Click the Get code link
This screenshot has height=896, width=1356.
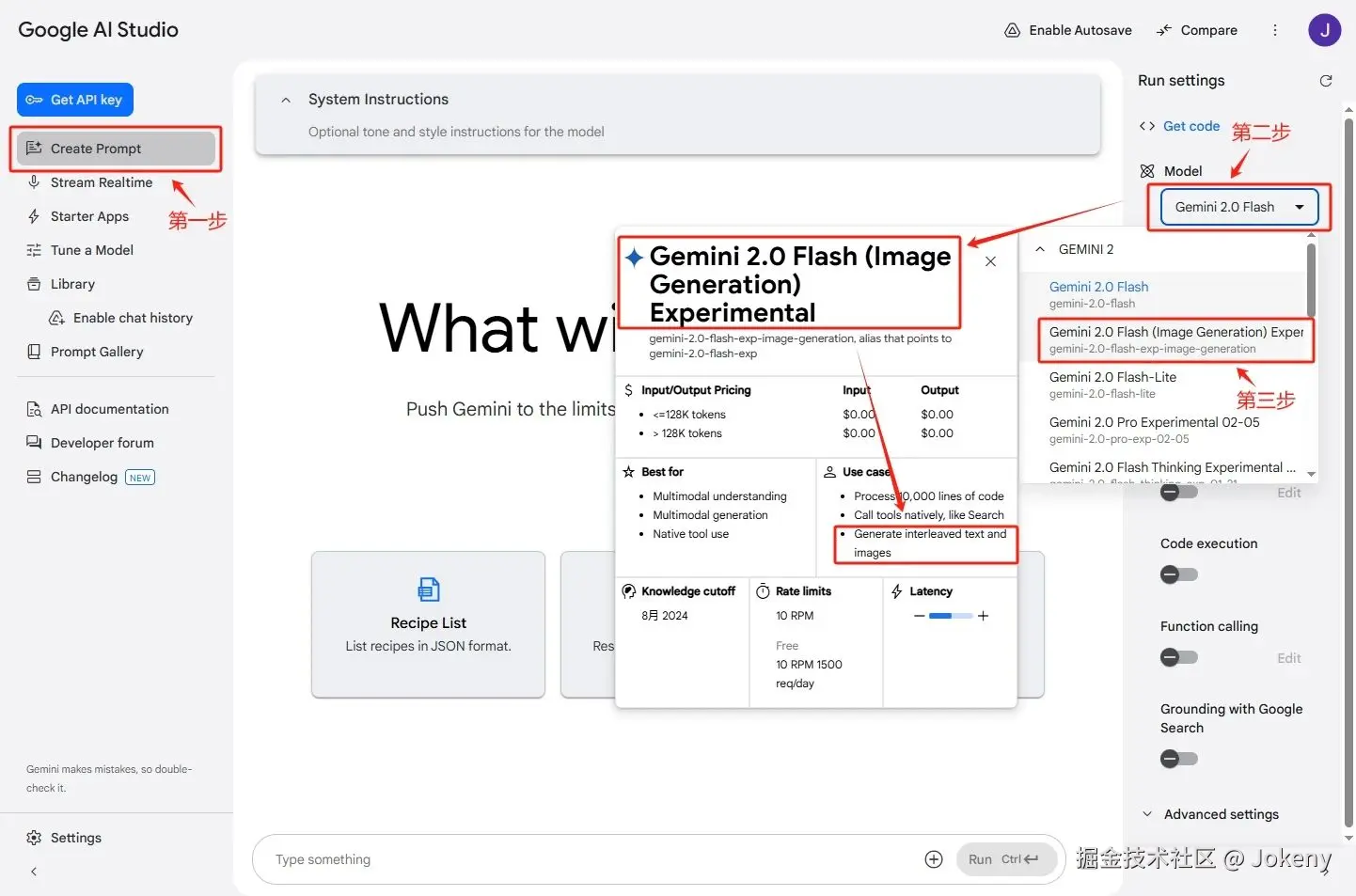tap(1191, 126)
